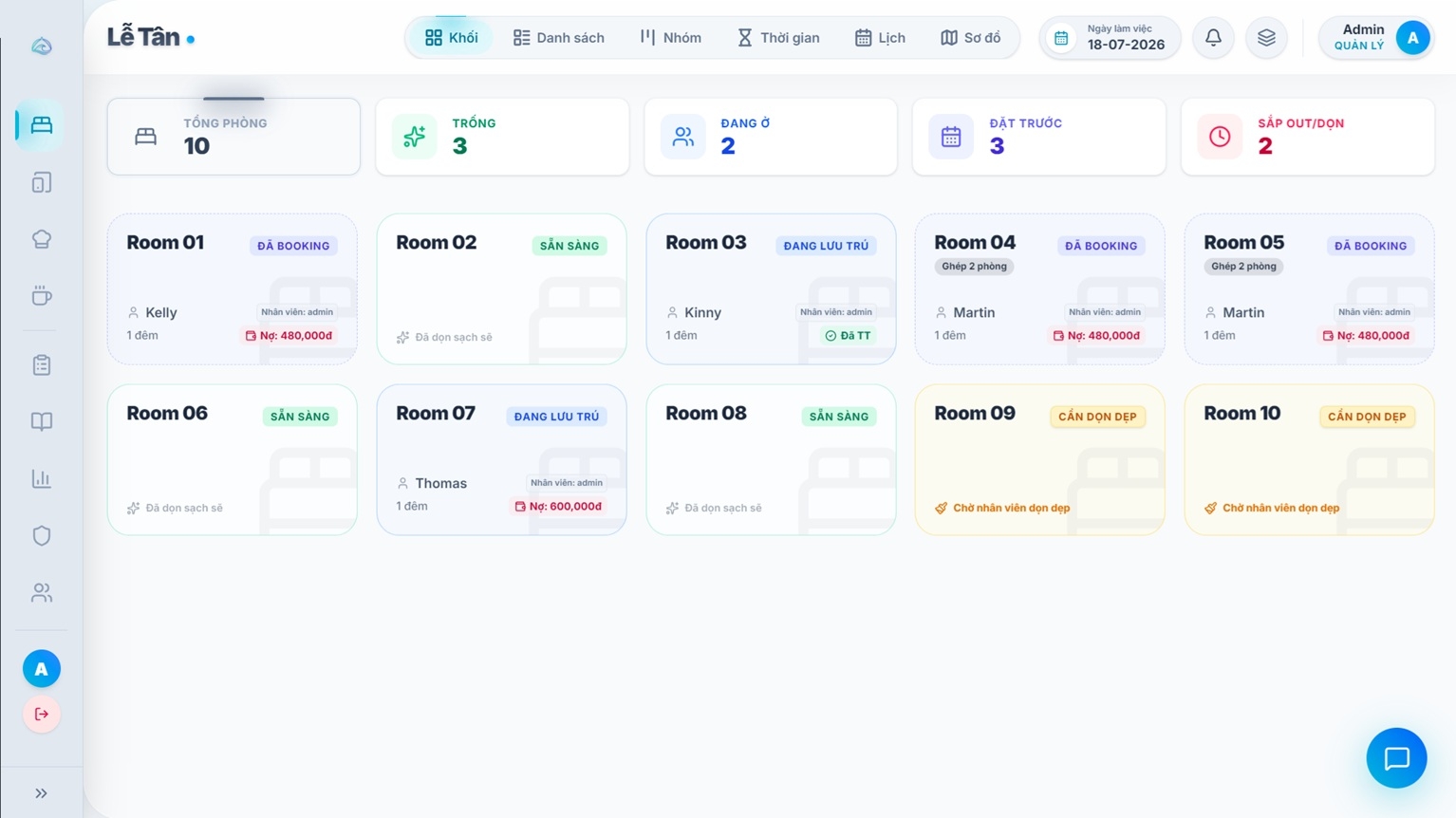Open the open book sidebar icon

[42, 421]
